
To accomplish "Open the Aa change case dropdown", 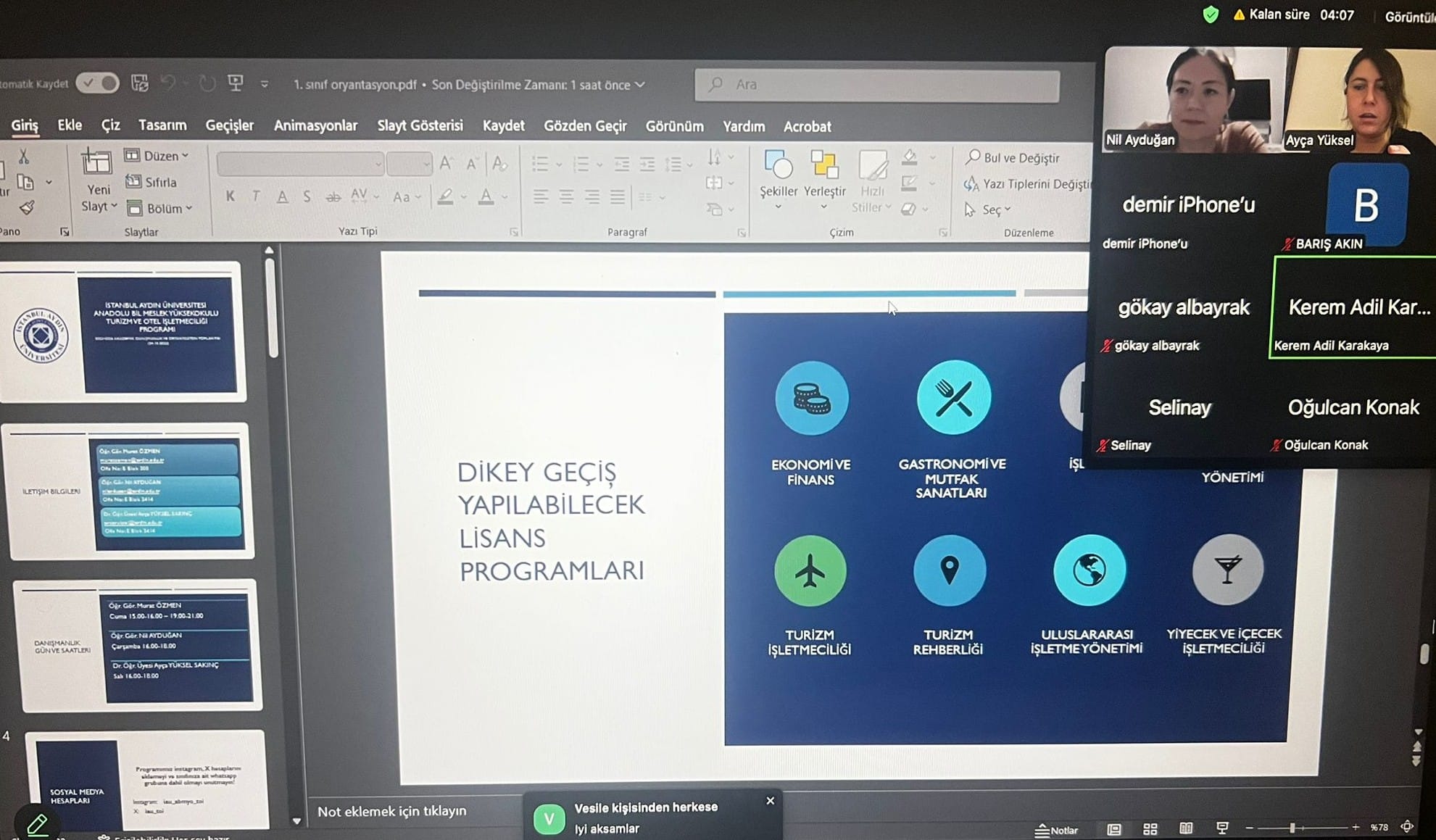I will 406,197.
